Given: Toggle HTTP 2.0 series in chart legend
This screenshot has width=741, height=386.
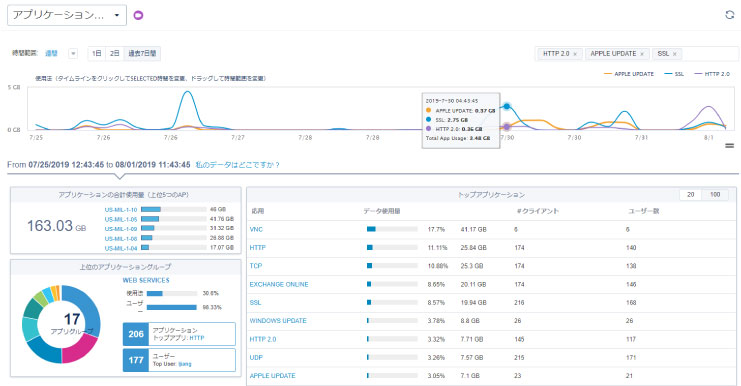Looking at the screenshot, I should (x=712, y=74).
